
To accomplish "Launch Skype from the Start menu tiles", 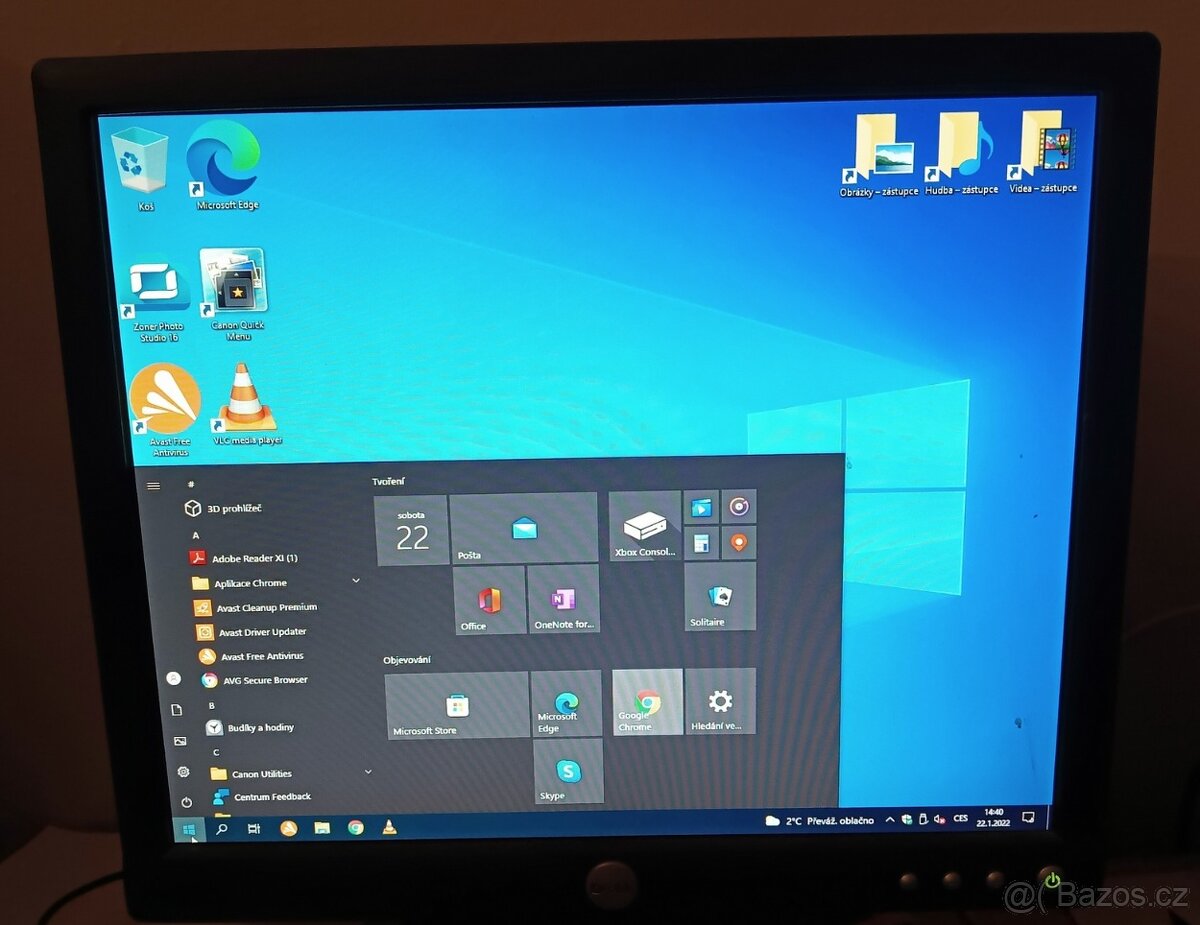I will (x=567, y=770).
